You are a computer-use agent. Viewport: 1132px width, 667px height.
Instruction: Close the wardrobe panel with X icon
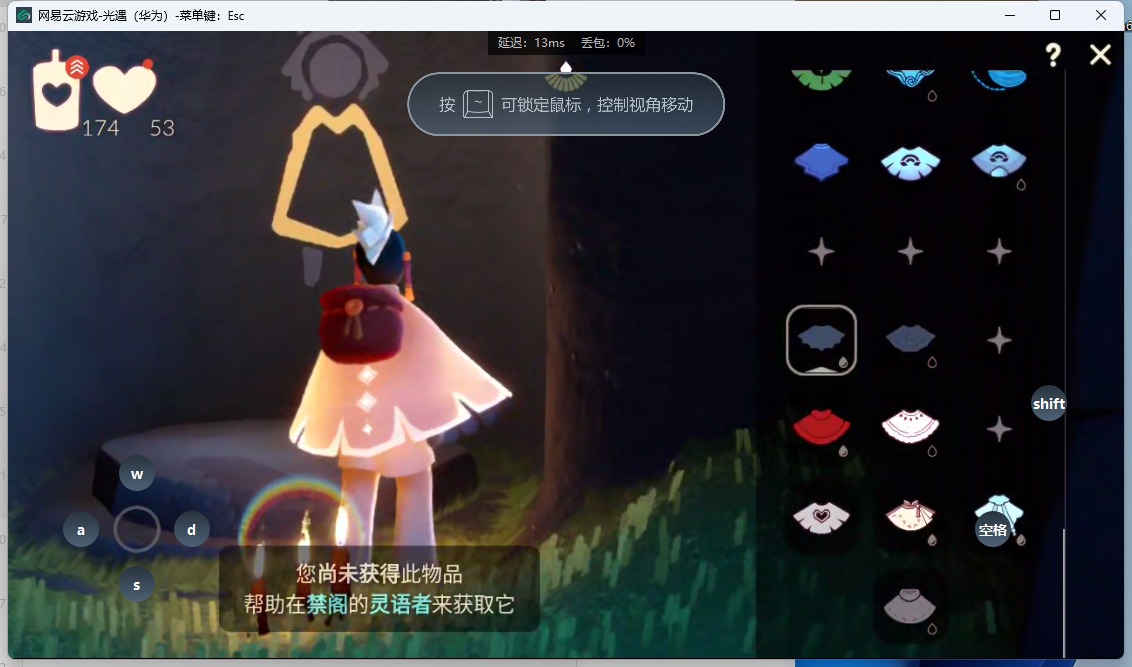point(1100,54)
